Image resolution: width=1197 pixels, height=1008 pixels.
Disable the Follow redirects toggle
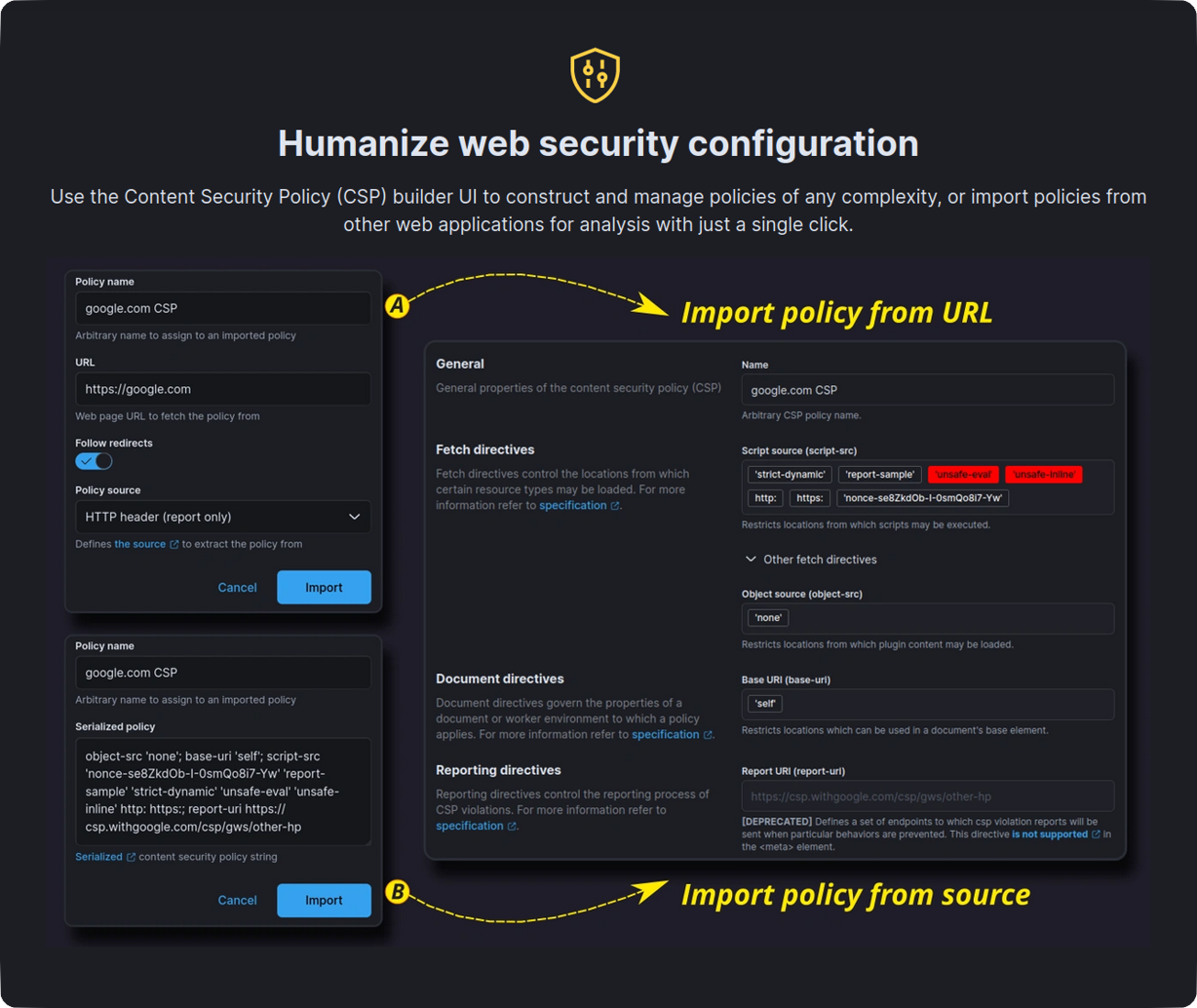94,460
